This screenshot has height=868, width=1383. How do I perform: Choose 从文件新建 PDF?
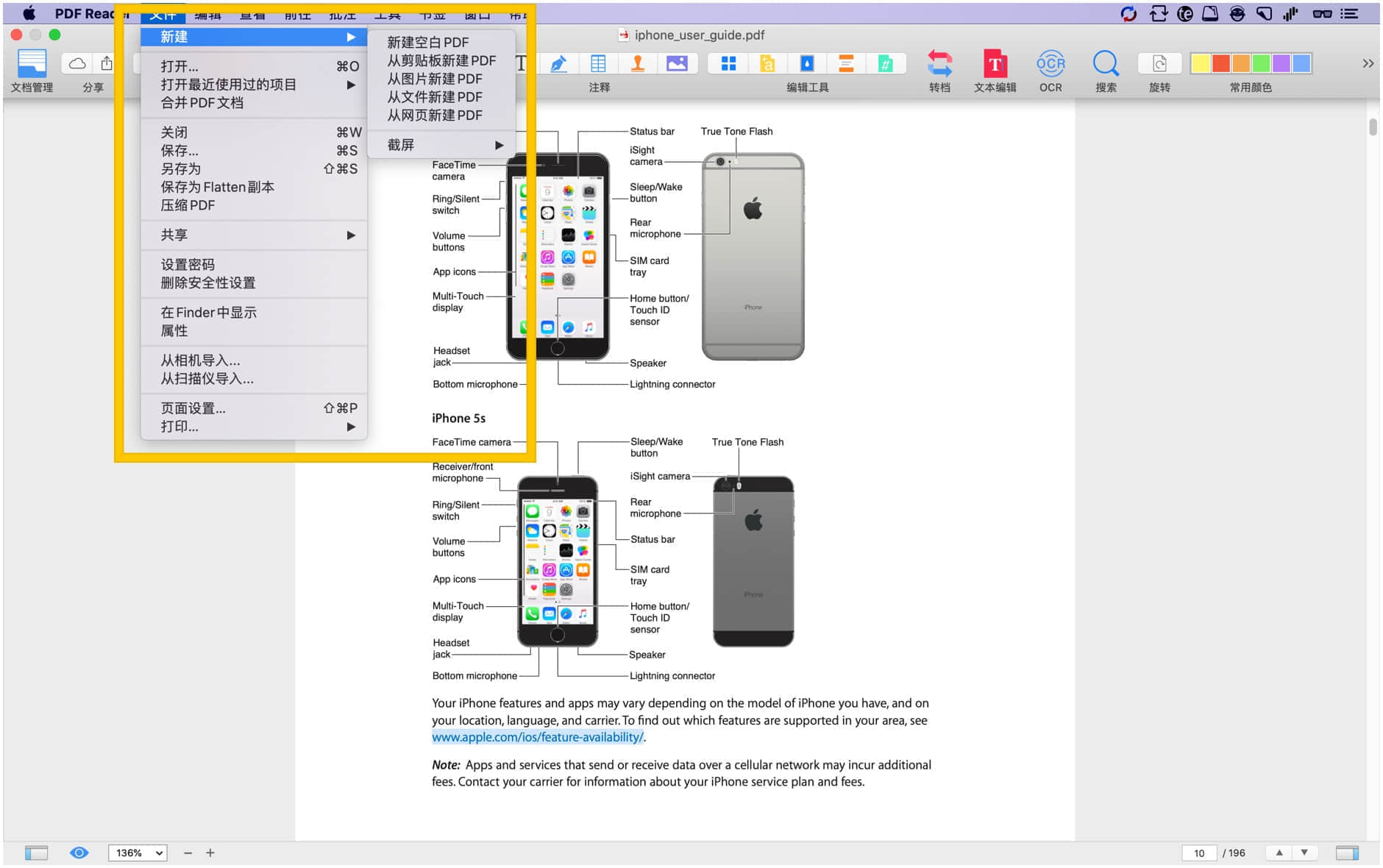pos(442,97)
